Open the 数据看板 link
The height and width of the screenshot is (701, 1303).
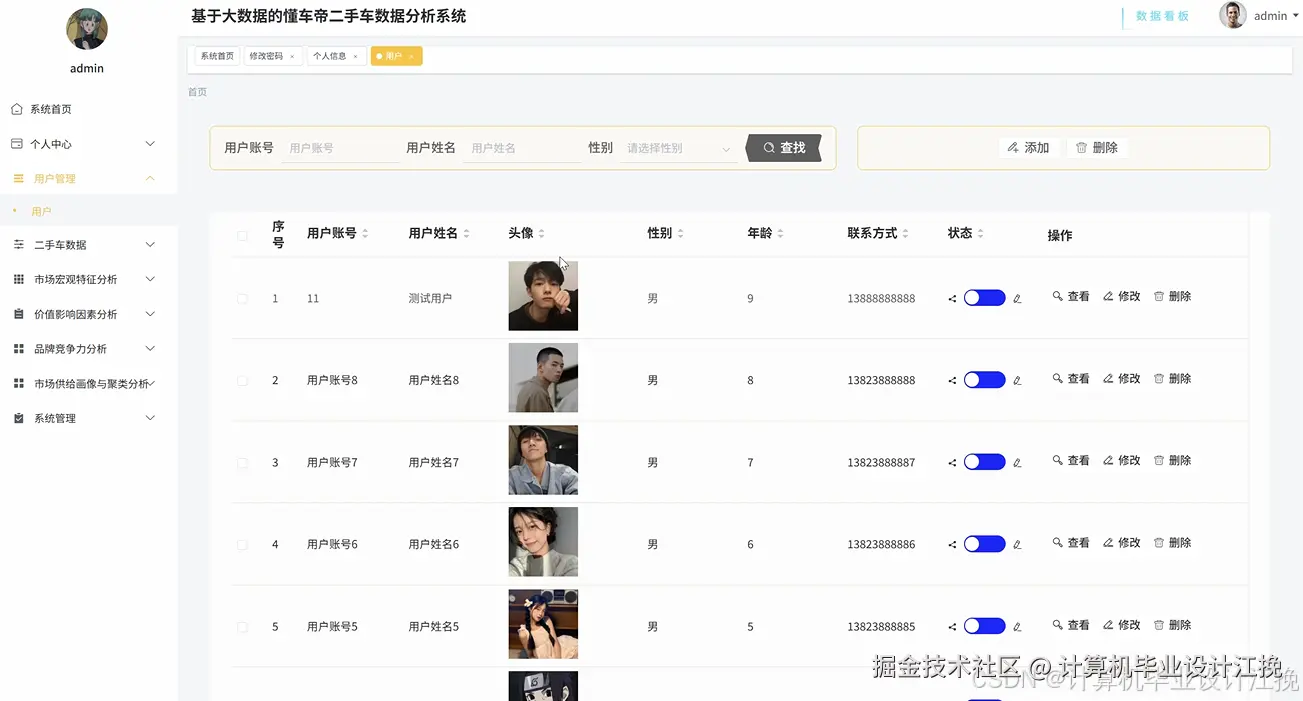click(1162, 16)
